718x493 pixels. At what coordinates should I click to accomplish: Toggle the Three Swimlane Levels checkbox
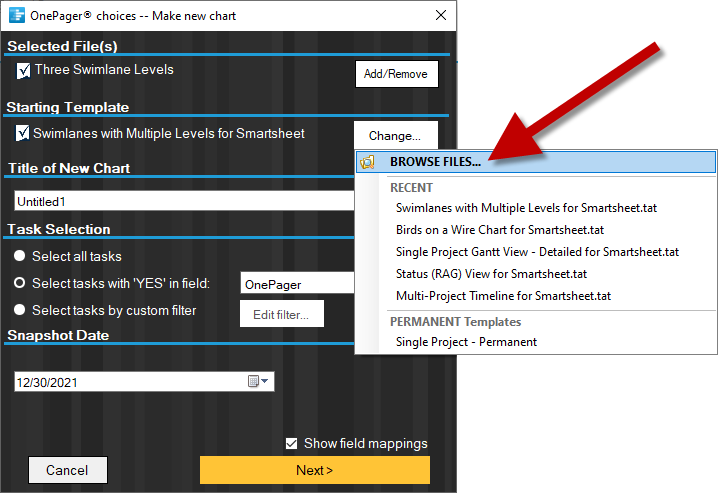tap(23, 70)
